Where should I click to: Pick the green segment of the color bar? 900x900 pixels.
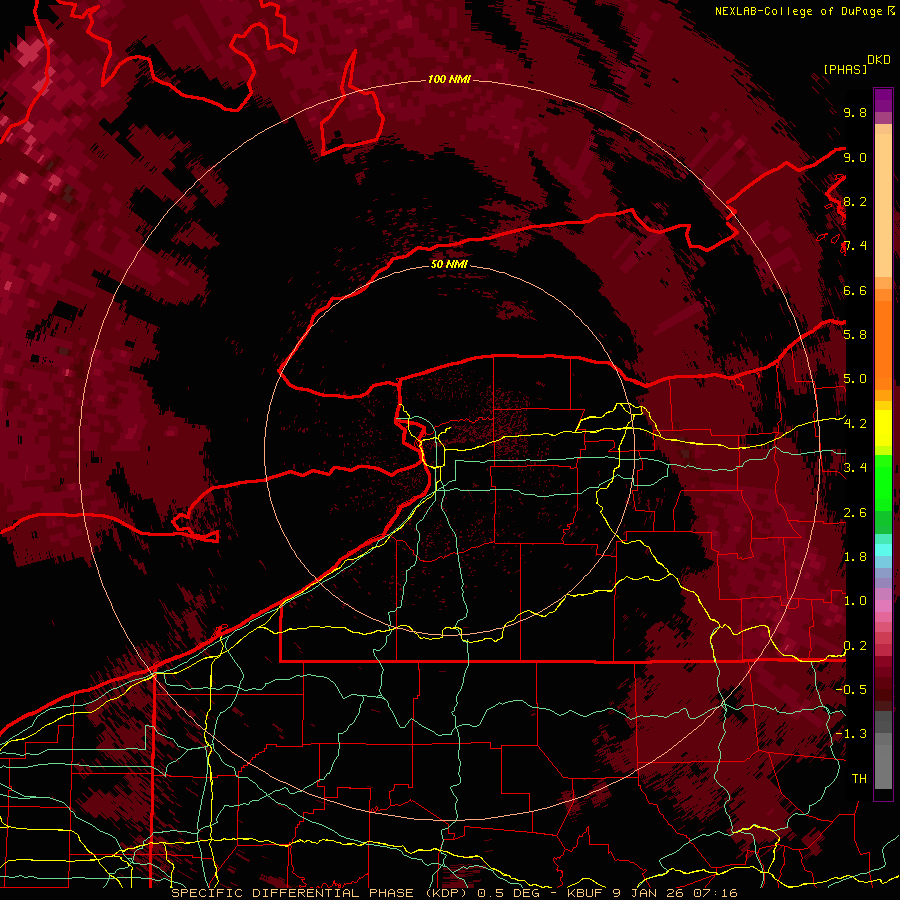click(883, 482)
